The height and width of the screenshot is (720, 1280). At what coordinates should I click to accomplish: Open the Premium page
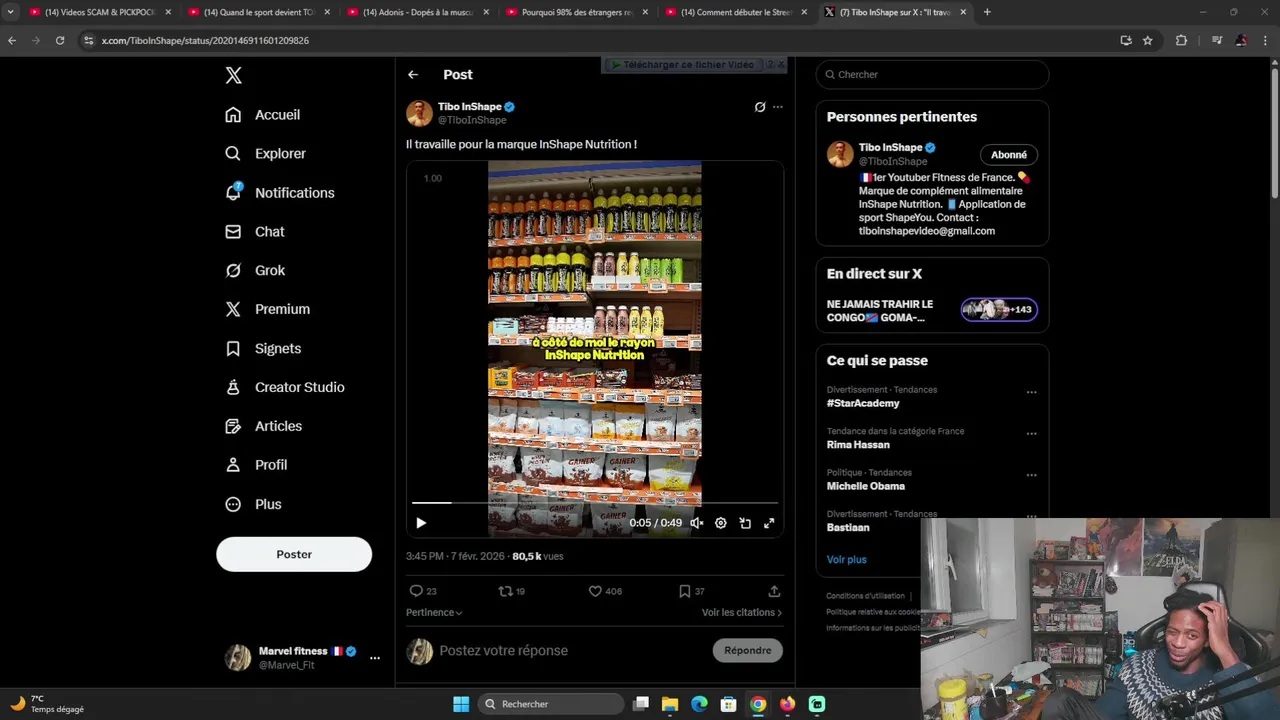(267, 310)
